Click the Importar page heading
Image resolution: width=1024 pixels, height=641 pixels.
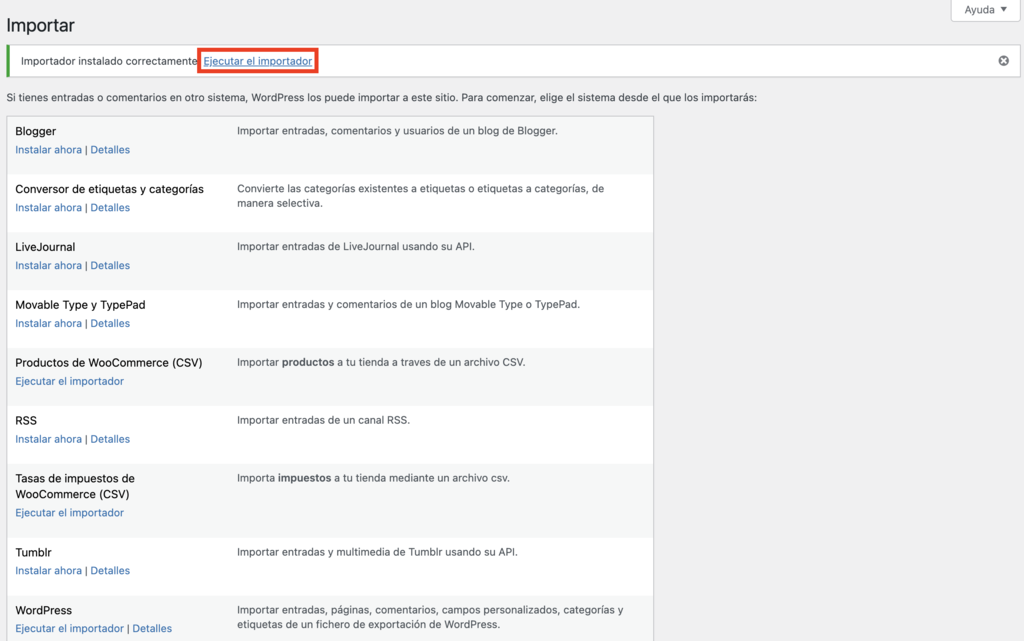pos(40,25)
